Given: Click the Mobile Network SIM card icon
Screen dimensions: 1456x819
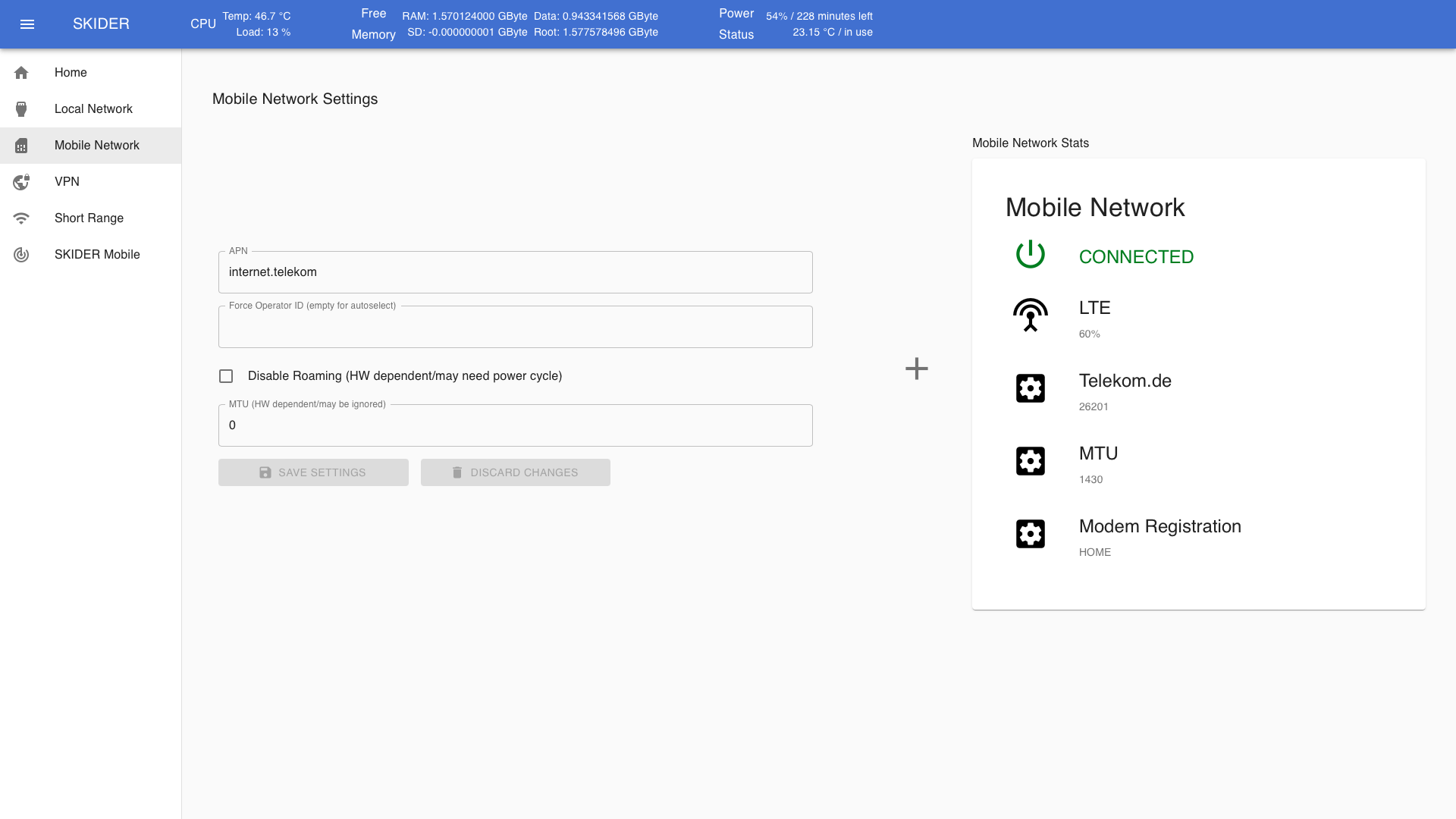Looking at the screenshot, I should [21, 146].
